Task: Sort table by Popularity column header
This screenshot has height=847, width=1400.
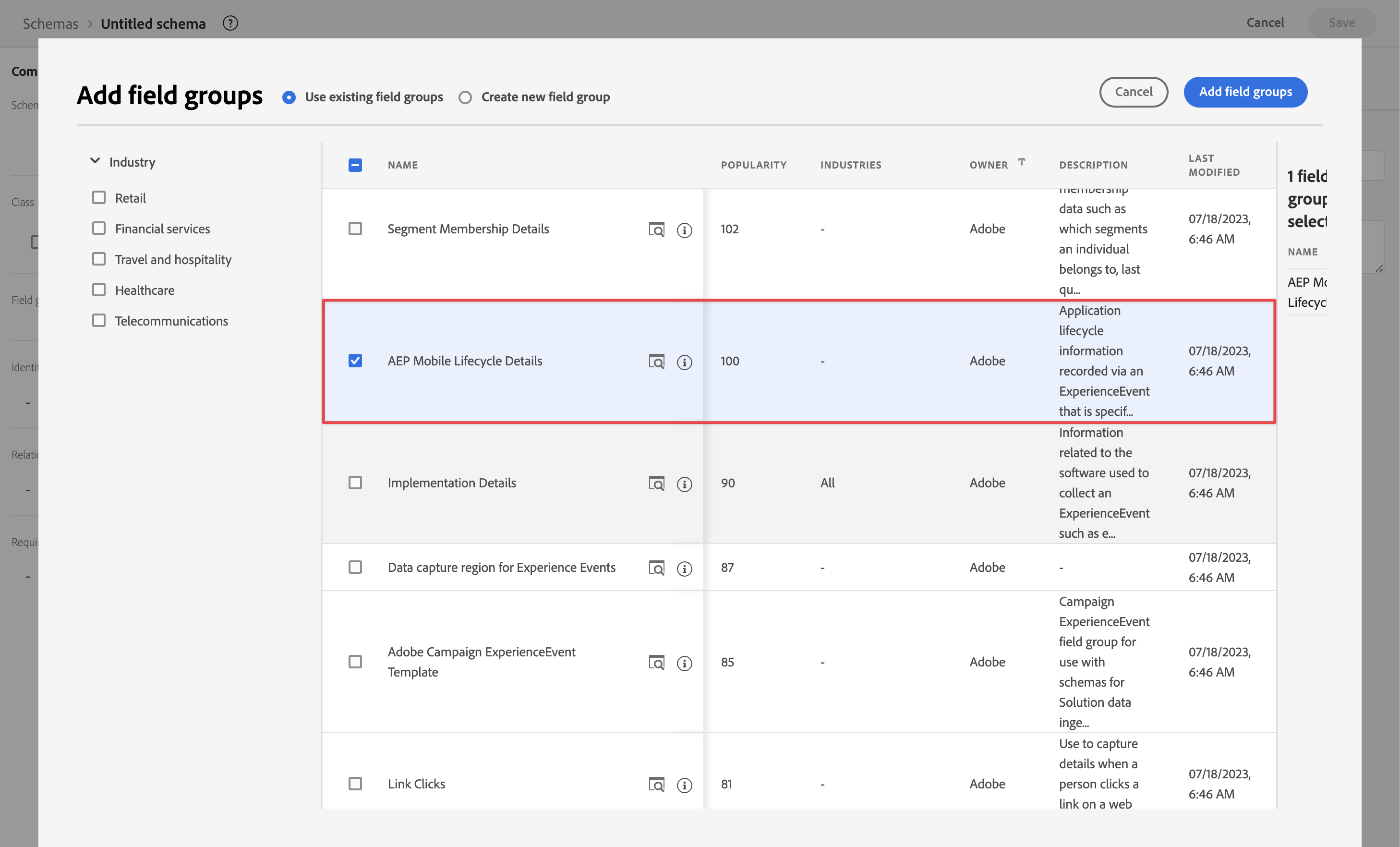Action: 753,165
